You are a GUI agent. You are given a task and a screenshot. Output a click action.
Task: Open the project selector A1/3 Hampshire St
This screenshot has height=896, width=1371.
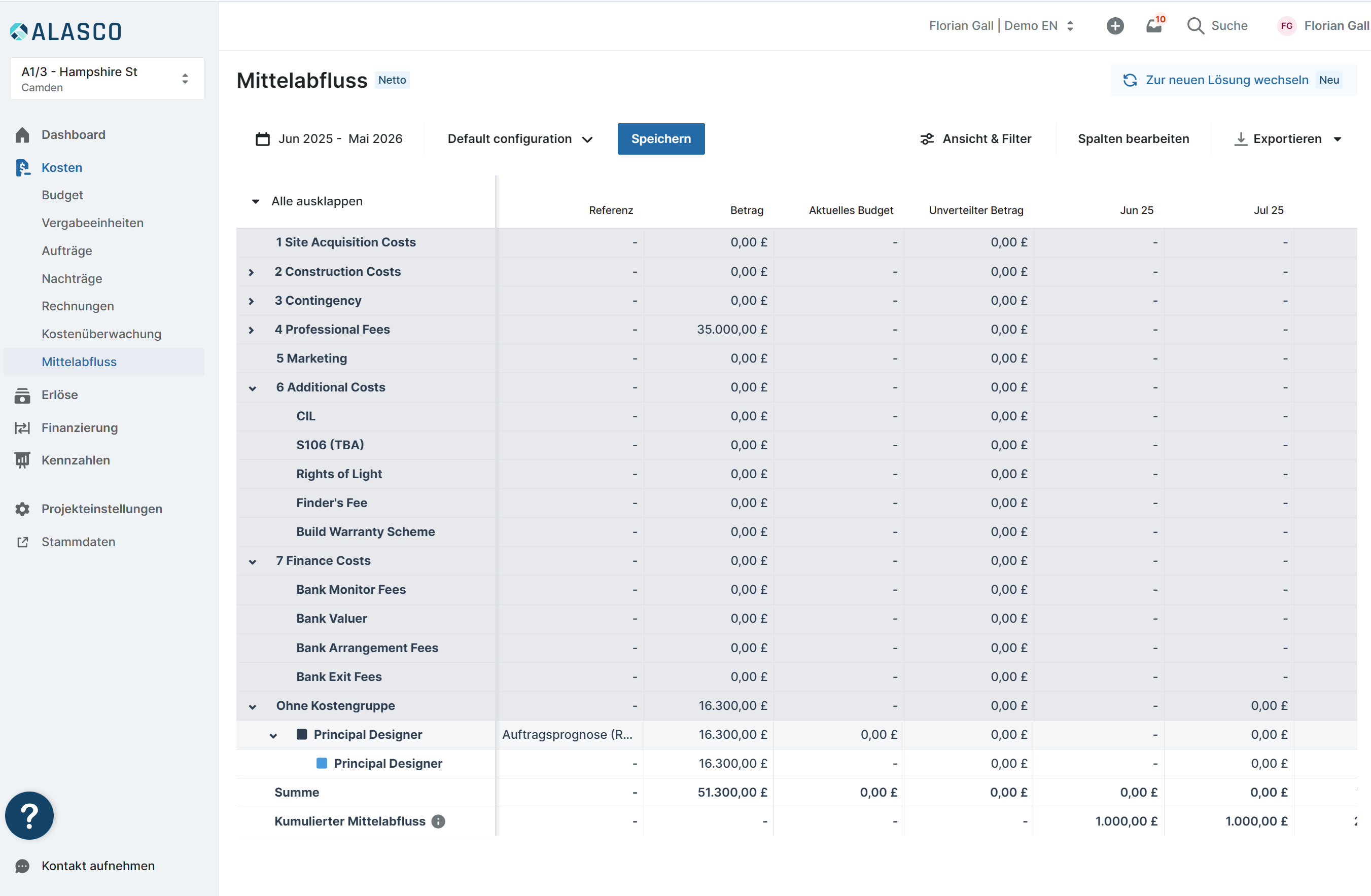107,79
